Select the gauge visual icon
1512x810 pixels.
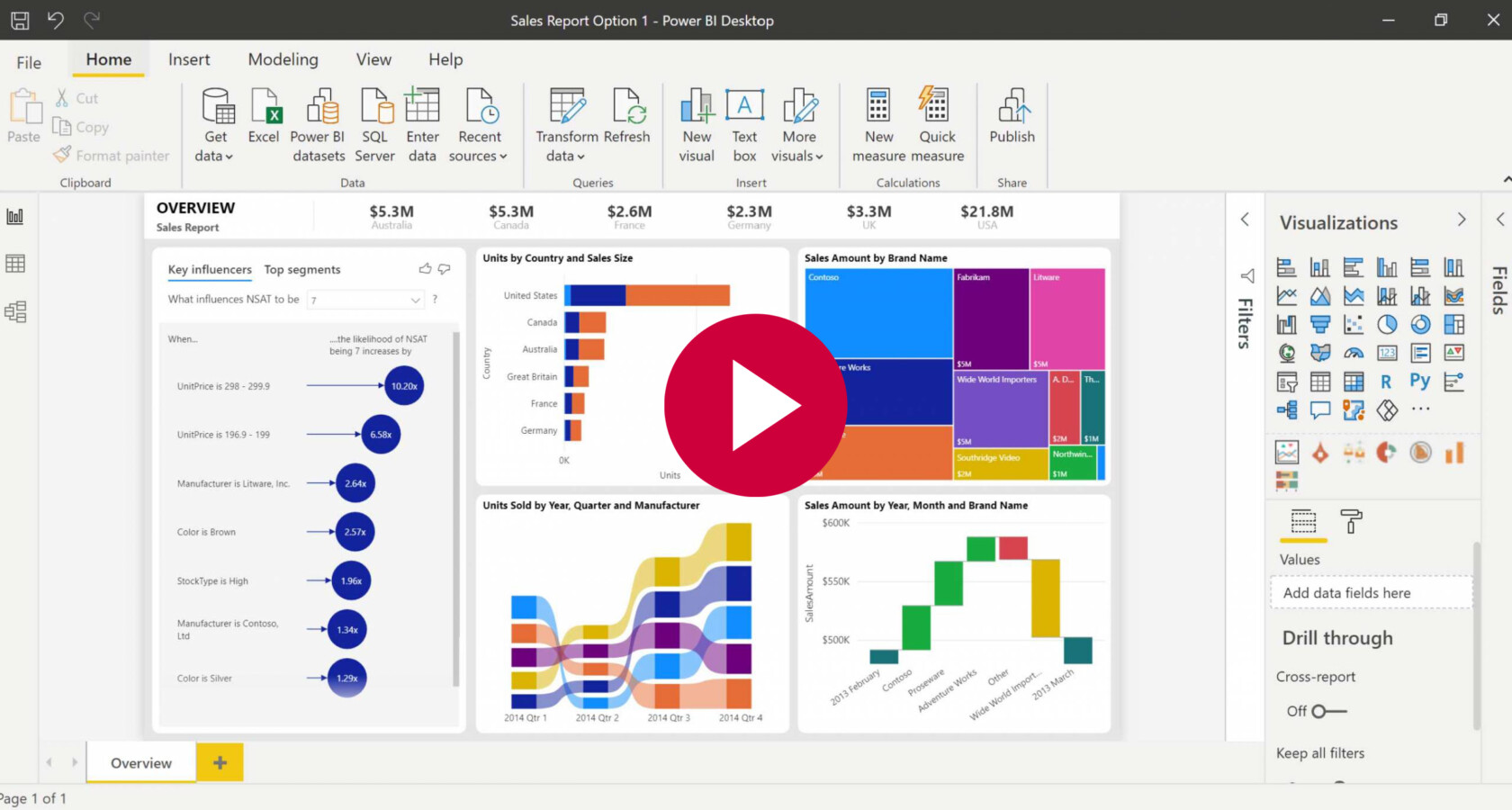coord(1353,353)
